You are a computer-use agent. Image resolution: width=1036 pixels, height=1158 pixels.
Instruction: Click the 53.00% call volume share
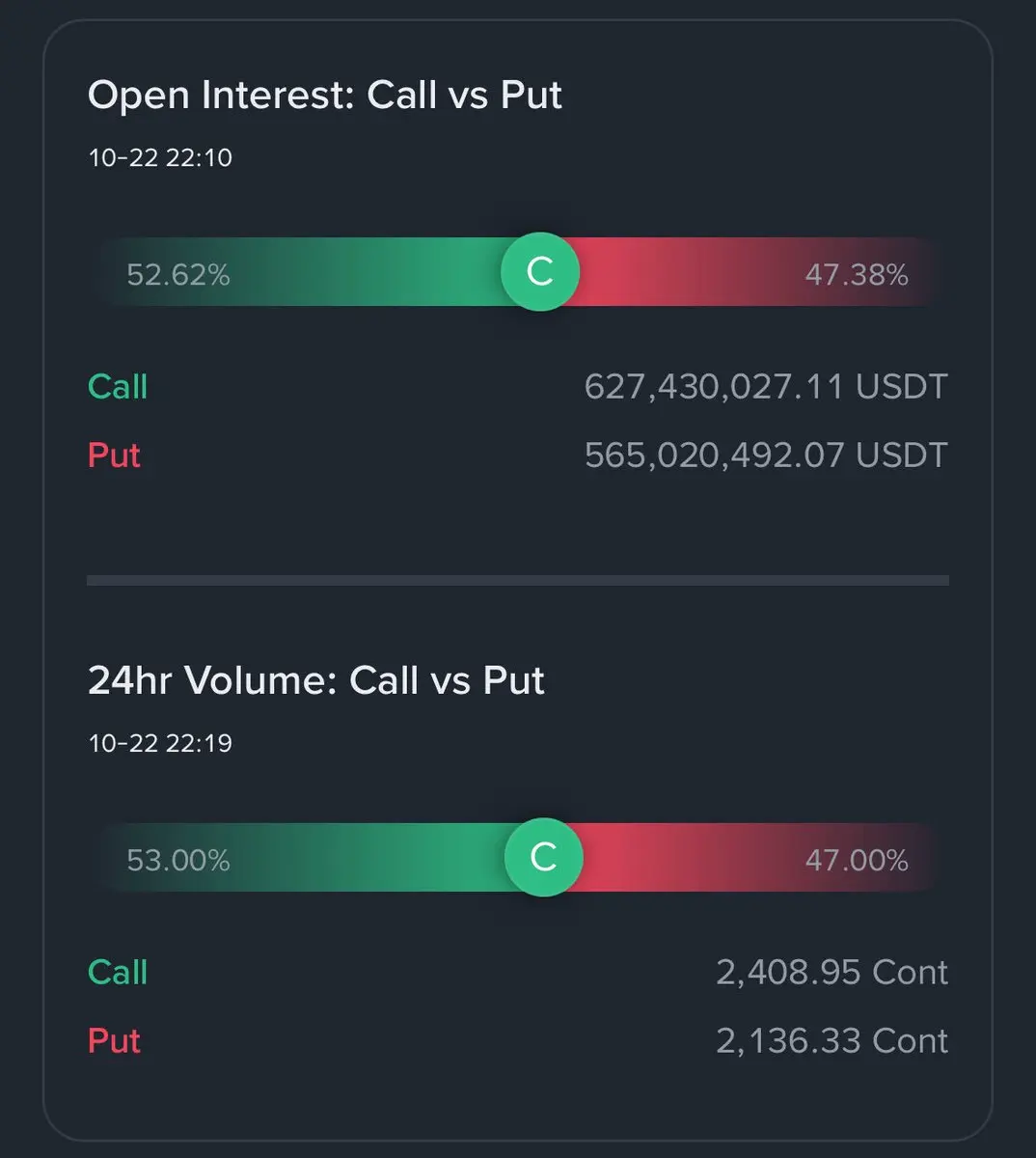tap(178, 860)
